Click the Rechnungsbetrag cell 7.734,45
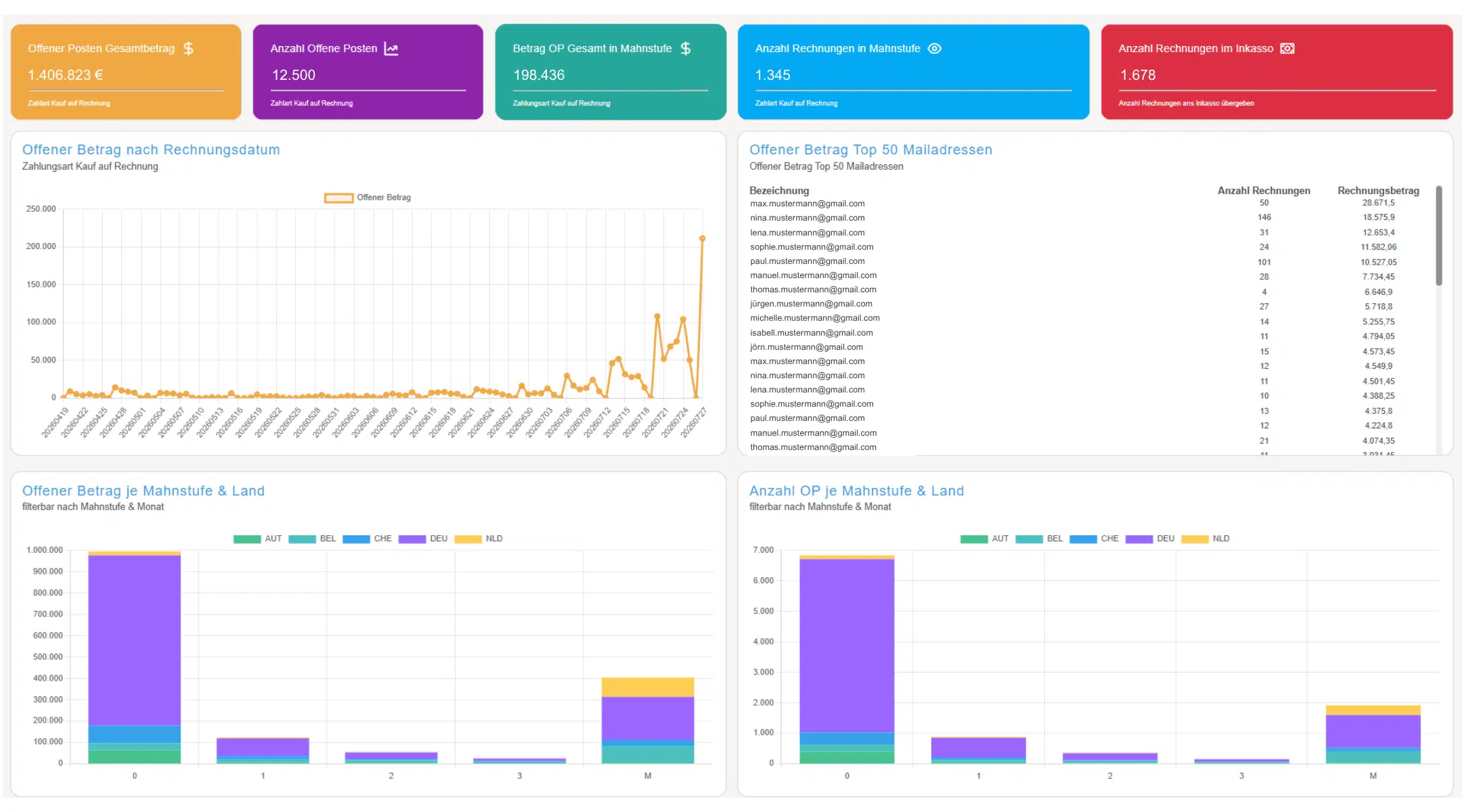The height and width of the screenshot is (812, 1462). [1378, 277]
